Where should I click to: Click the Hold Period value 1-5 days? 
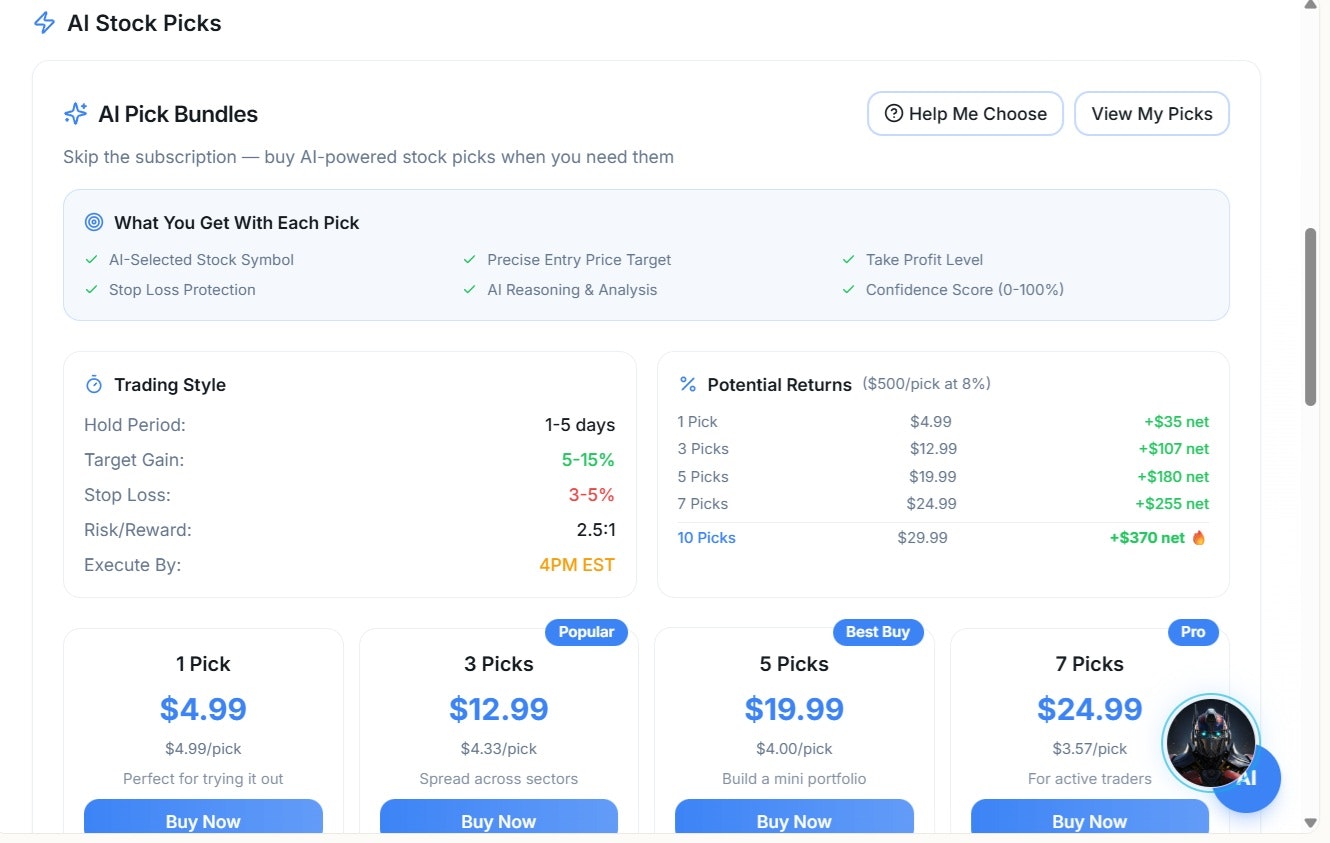580,425
